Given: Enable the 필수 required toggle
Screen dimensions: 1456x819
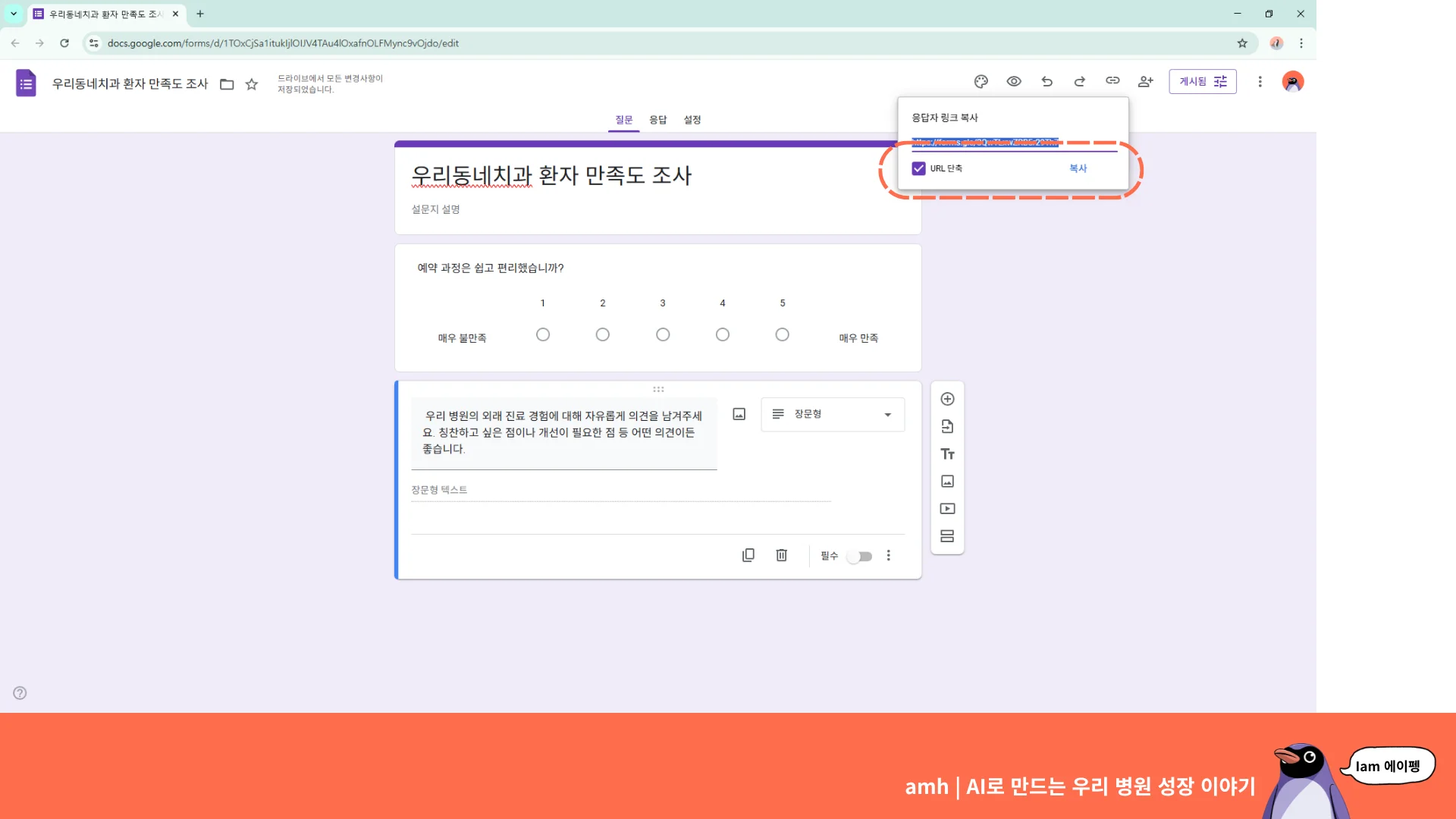Looking at the screenshot, I should 859,556.
